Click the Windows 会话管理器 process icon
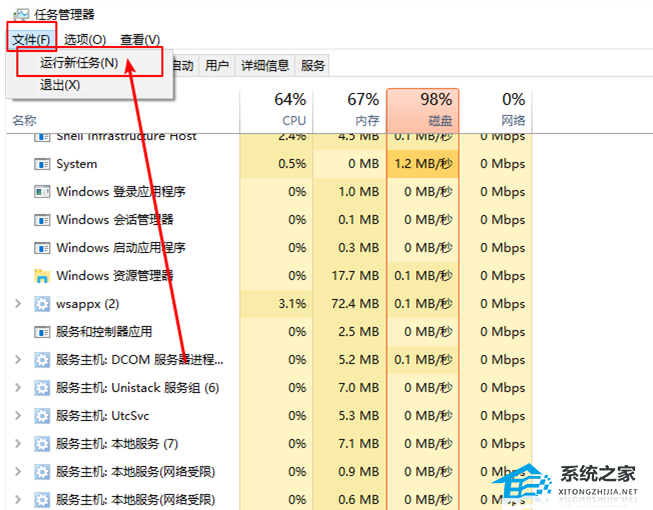 click(42, 220)
